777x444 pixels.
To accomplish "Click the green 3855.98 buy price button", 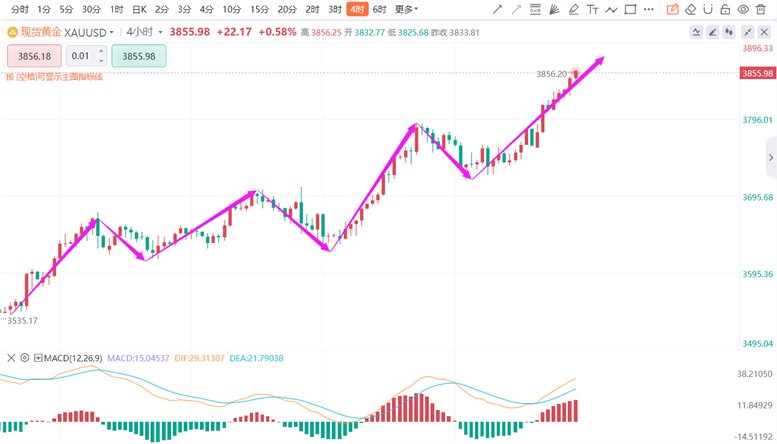I will tap(139, 56).
